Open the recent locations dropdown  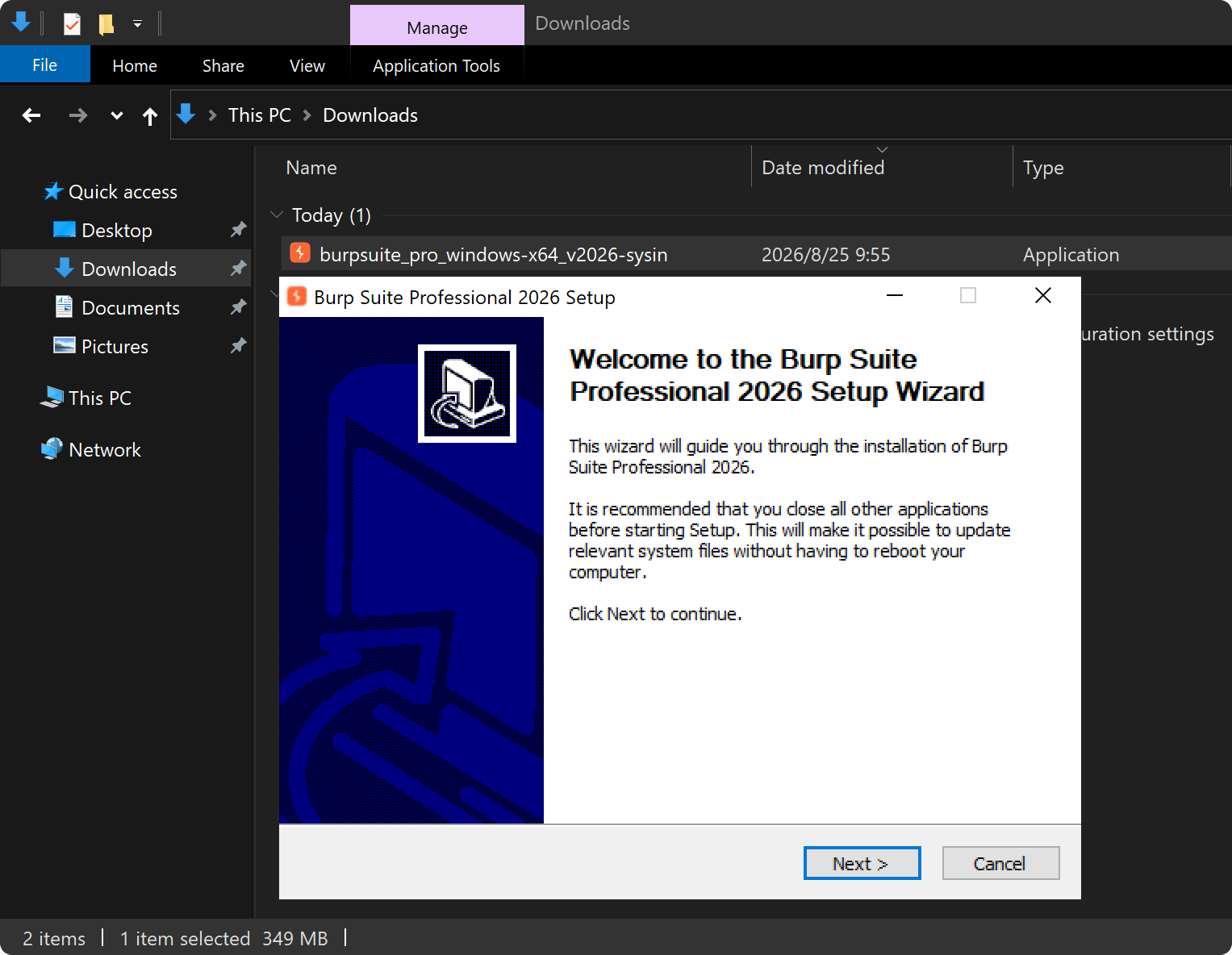[x=117, y=115]
